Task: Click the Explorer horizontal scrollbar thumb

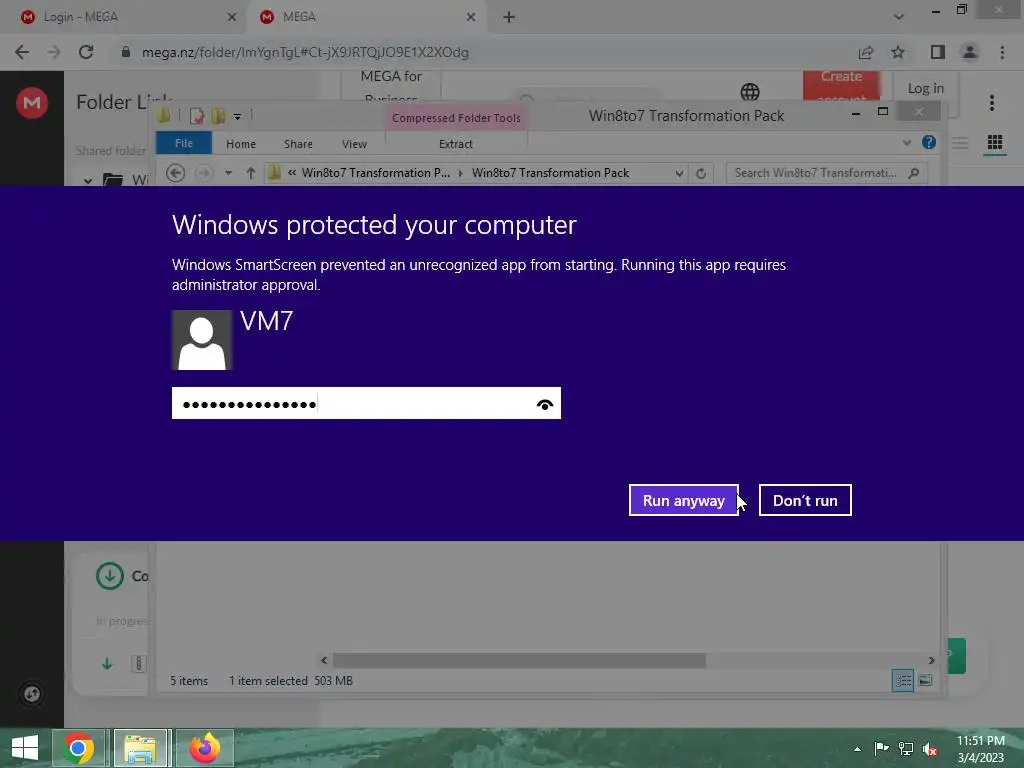Action: point(519,660)
